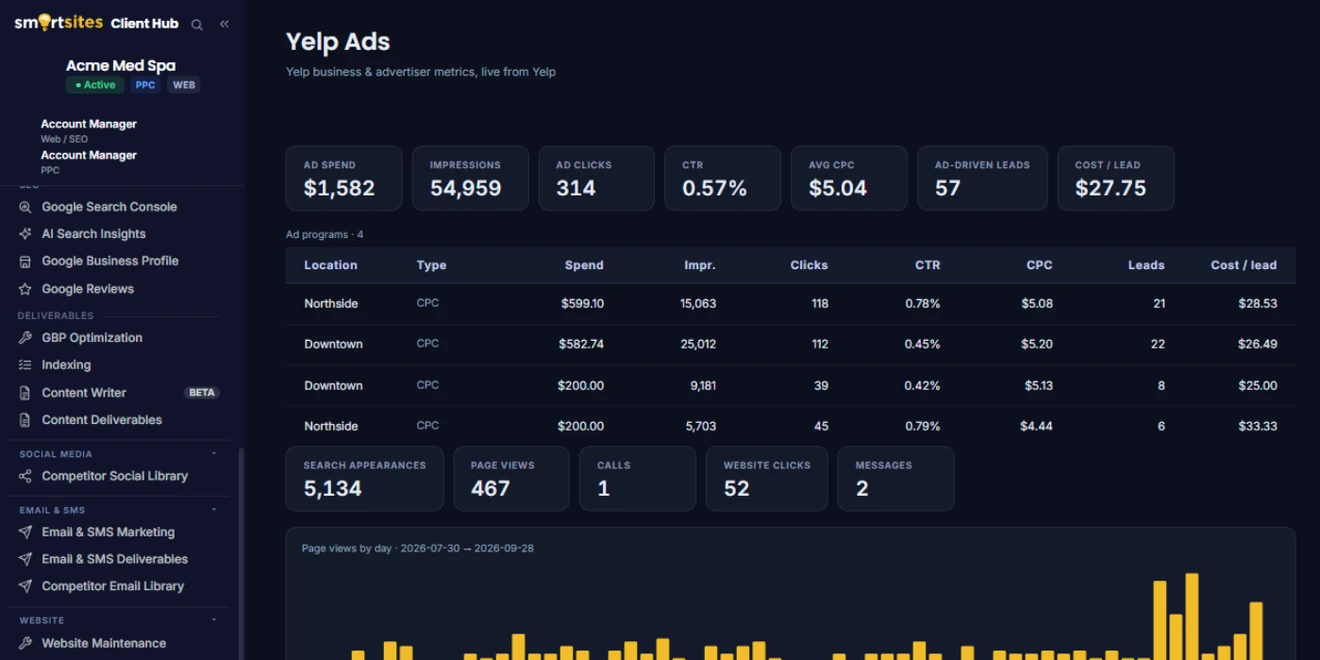
Task: Click the Competitor Email Library send icon
Action: [25, 586]
